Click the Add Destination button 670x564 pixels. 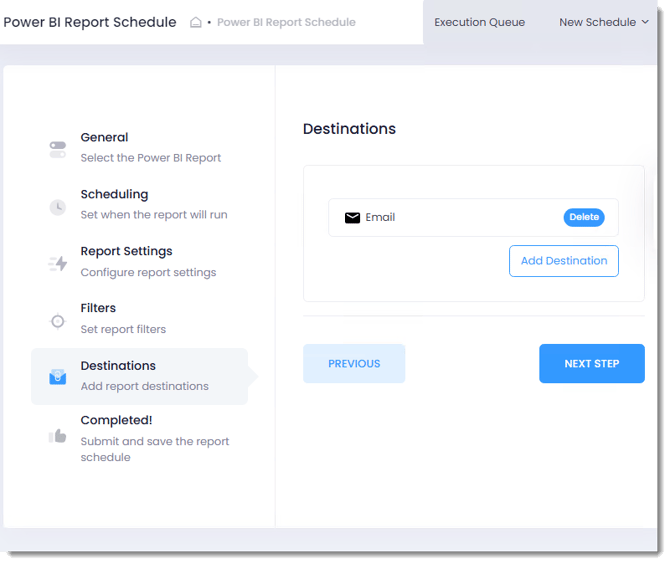pyautogui.click(x=563, y=261)
